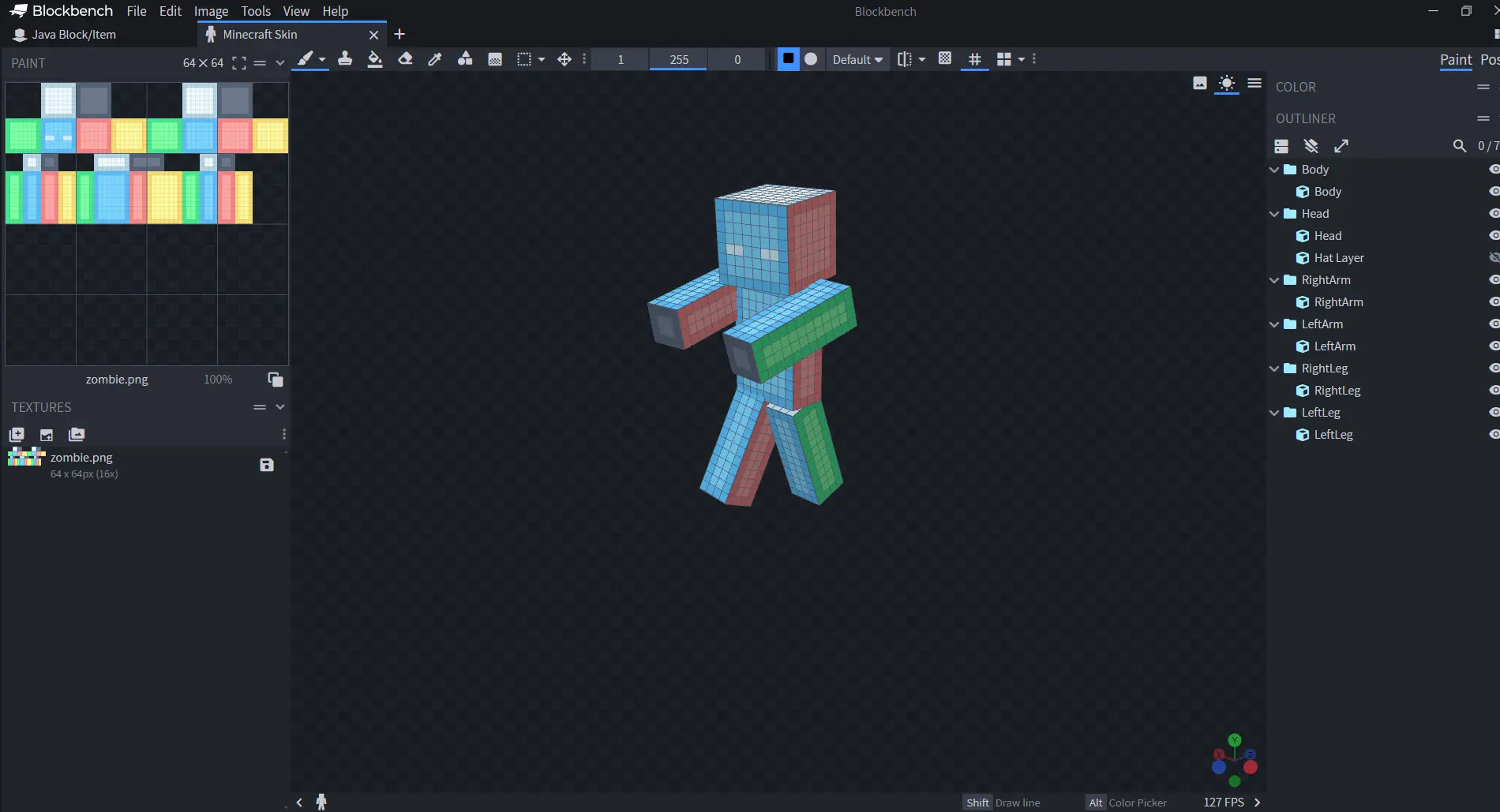Toggle the painting grid
Viewport: 1500px width, 812px height.
click(975, 59)
